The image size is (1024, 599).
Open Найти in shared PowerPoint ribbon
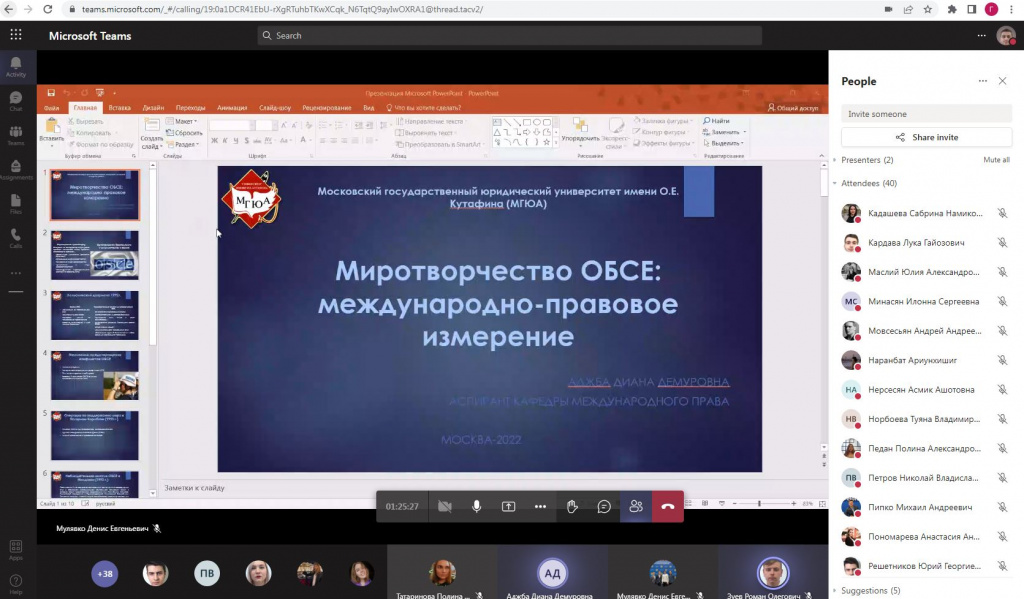(716, 121)
